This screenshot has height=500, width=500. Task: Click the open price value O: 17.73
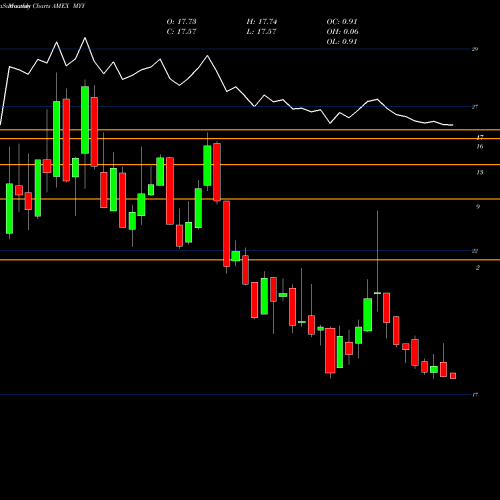181,22
